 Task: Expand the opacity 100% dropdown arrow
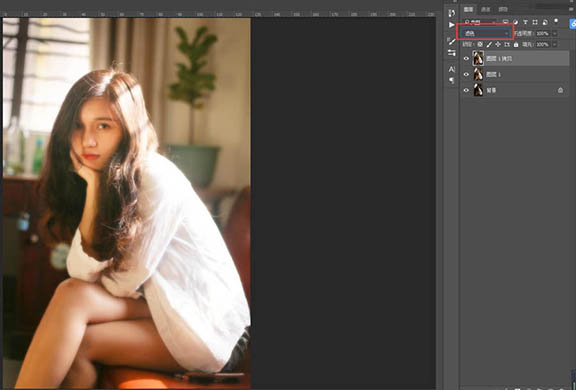coord(554,33)
